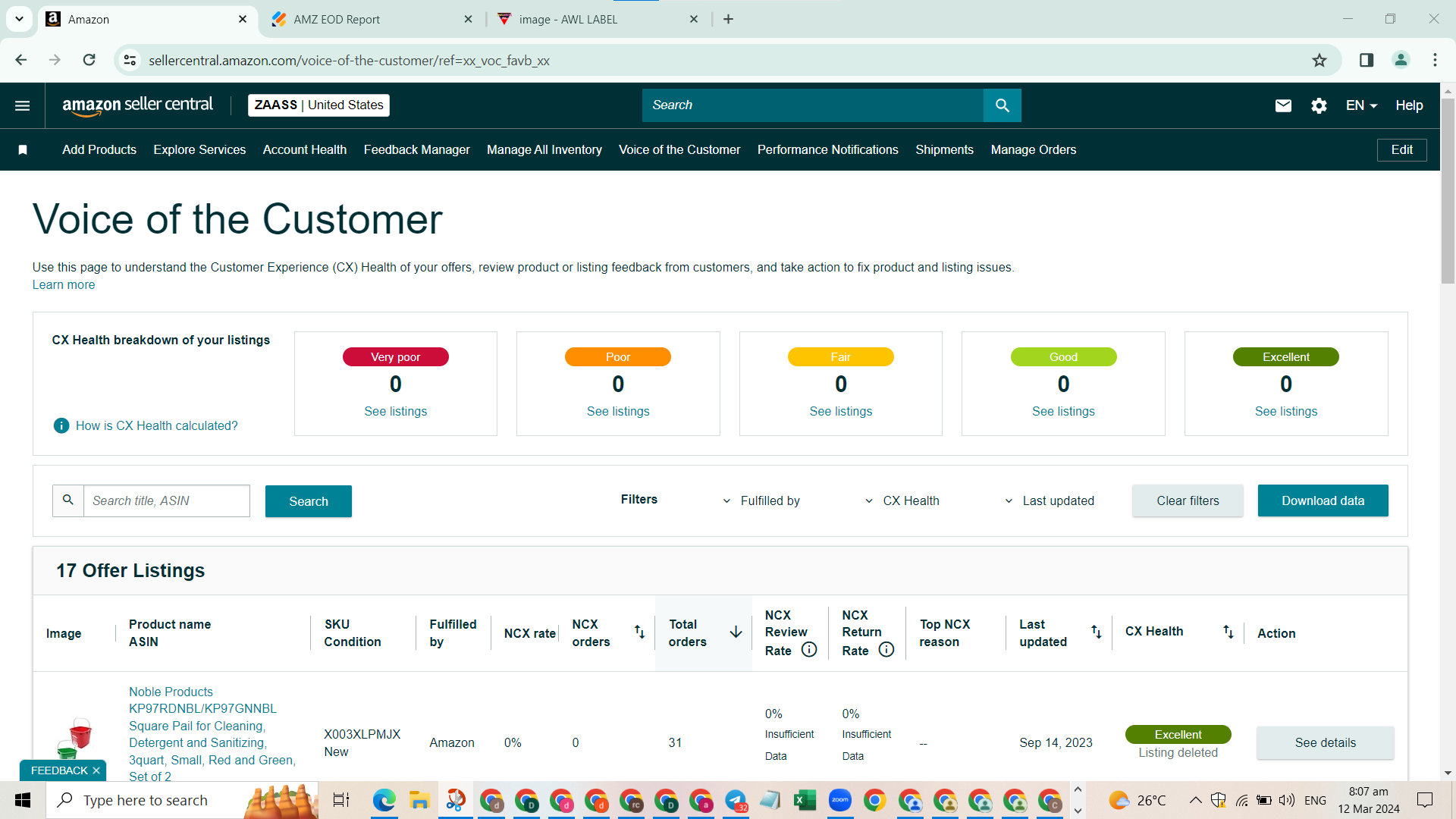Open the browser side panel icon
Image resolution: width=1456 pixels, height=819 pixels.
(1367, 60)
